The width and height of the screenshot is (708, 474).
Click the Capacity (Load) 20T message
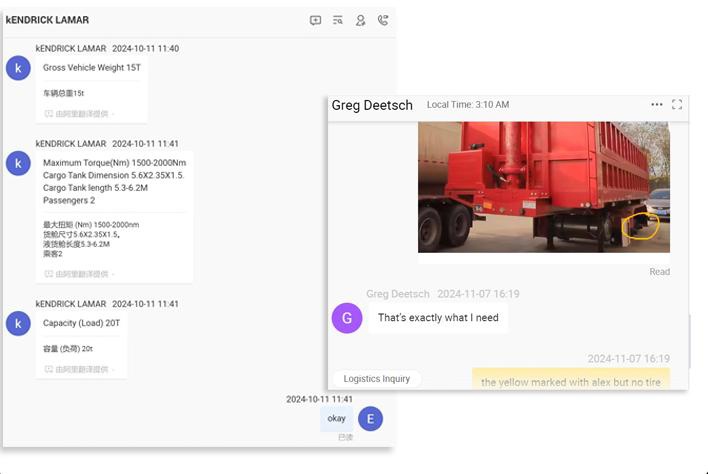81,323
